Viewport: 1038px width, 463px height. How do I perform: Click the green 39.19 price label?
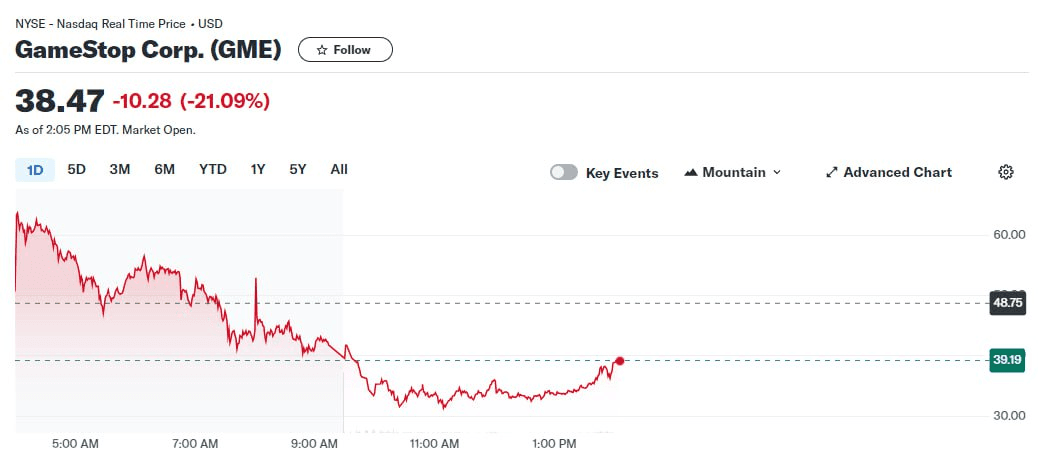coord(1008,360)
